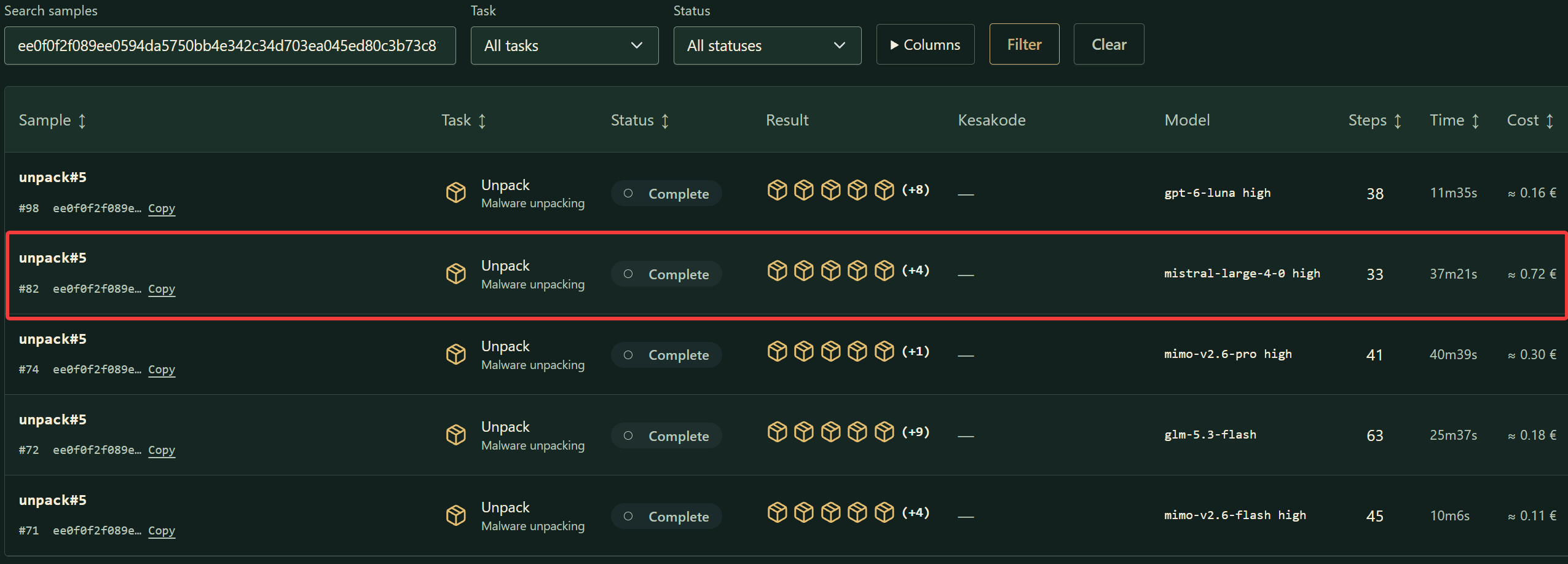
Task: Click Complete status badge for mimo-v2.6-flash row
Action: (666, 516)
